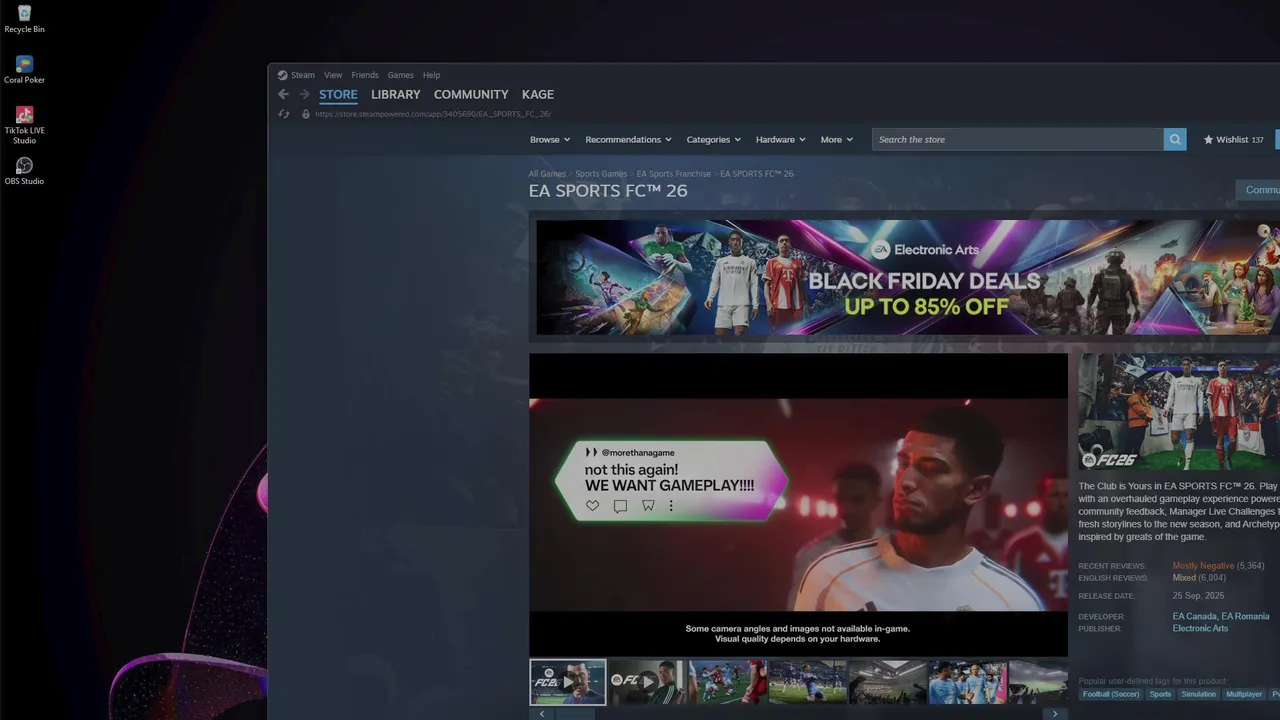Switch to the STORE tab
1280x720 pixels.
pos(338,94)
